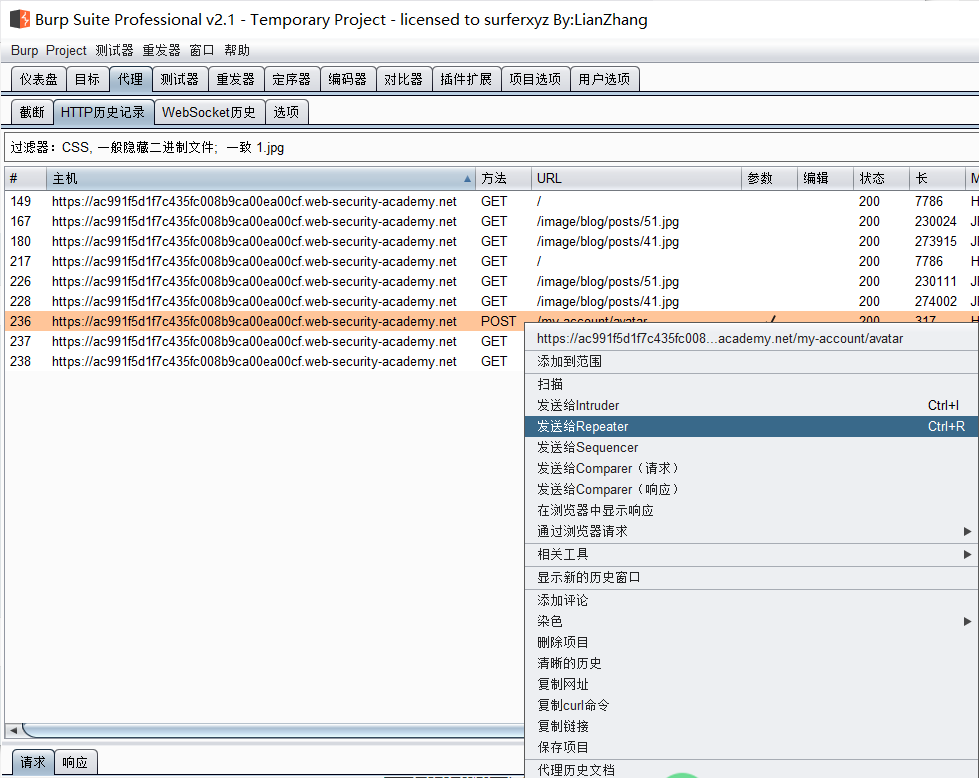This screenshot has width=979, height=778.
Task: Open the 响应 tab at the bottom
Action: (75, 761)
